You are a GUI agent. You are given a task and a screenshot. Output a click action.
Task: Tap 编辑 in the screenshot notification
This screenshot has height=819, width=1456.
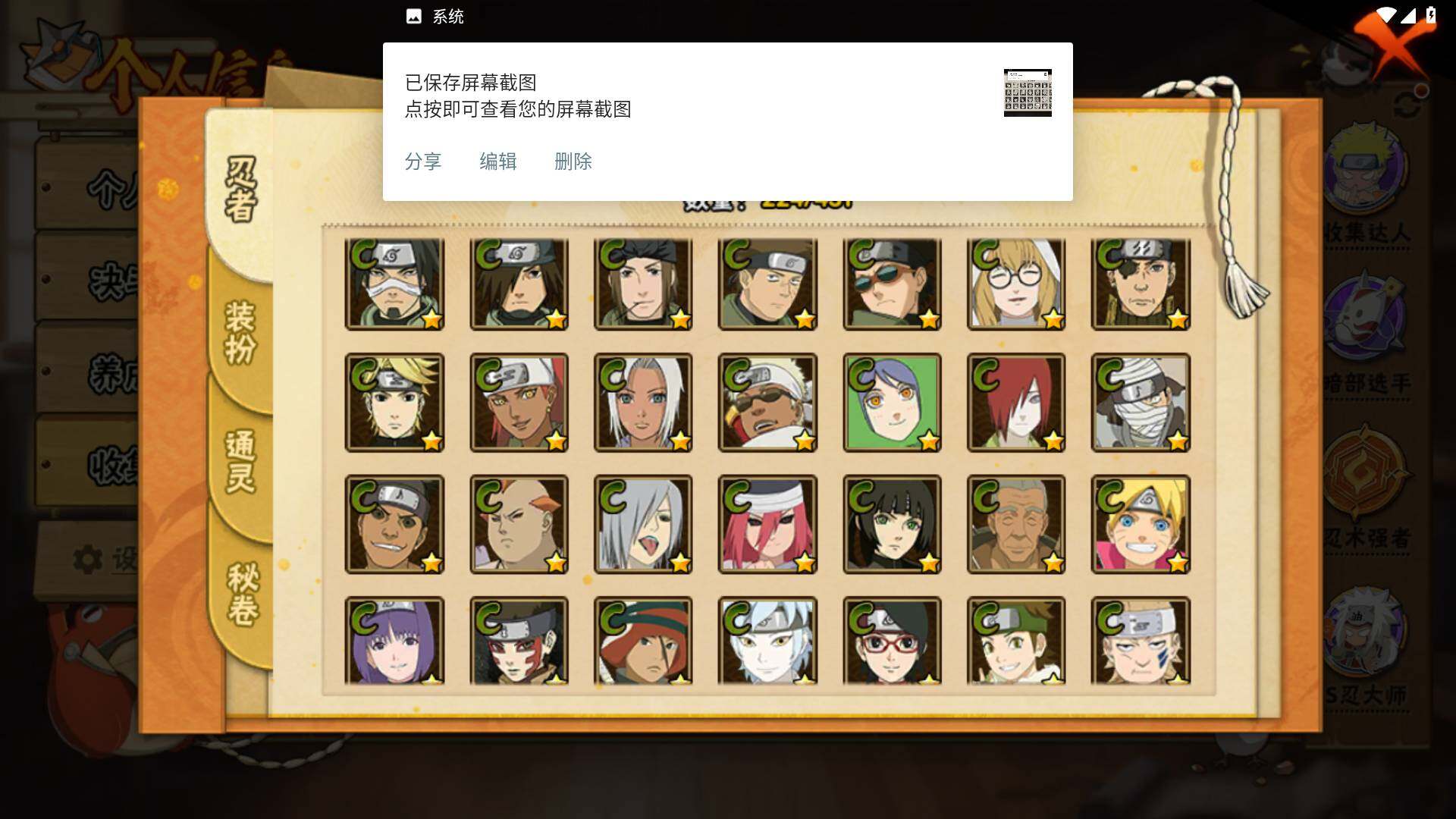coord(497,162)
